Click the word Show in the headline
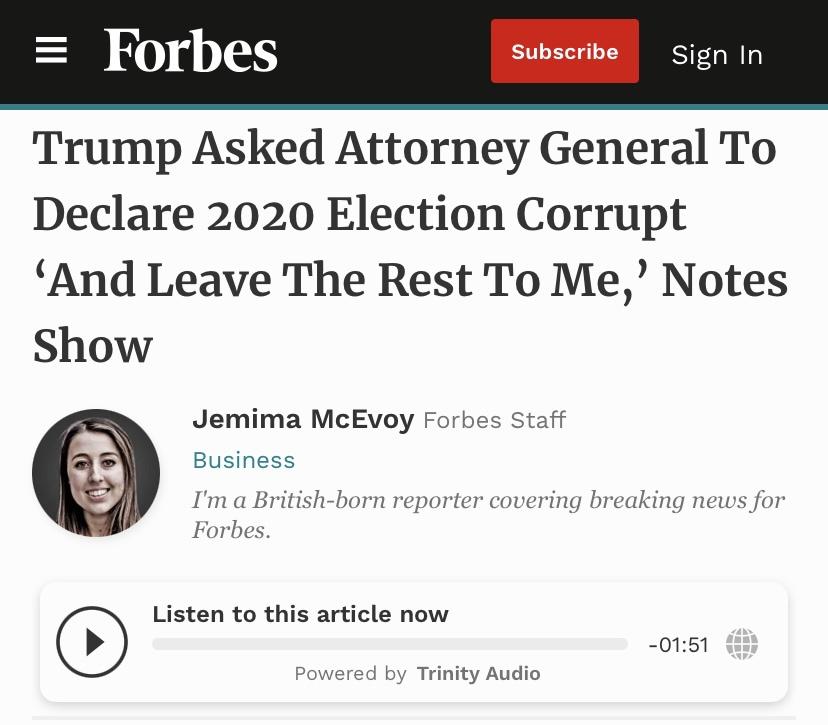Screen dimensions: 828x725 click(x=90, y=346)
